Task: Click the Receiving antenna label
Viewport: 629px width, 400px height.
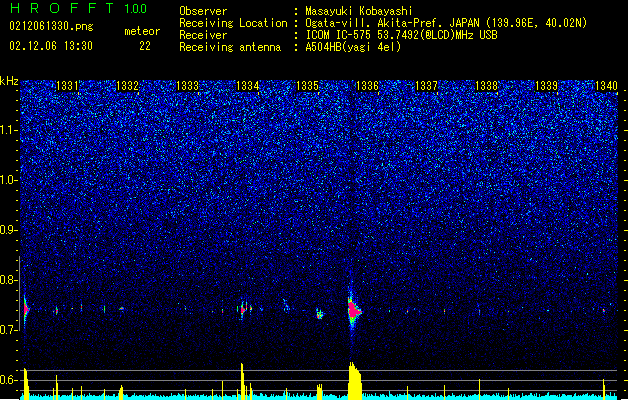Action: tap(230, 47)
